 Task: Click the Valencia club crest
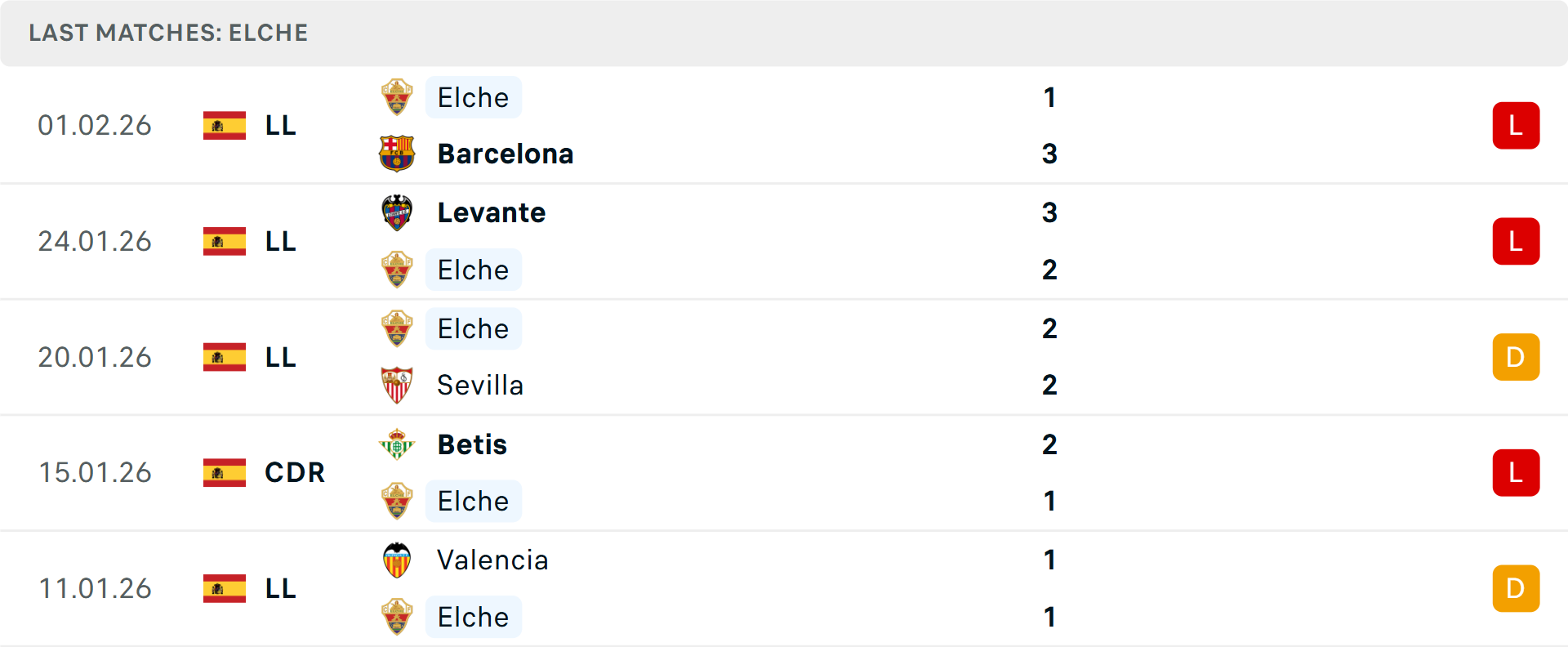[x=397, y=560]
